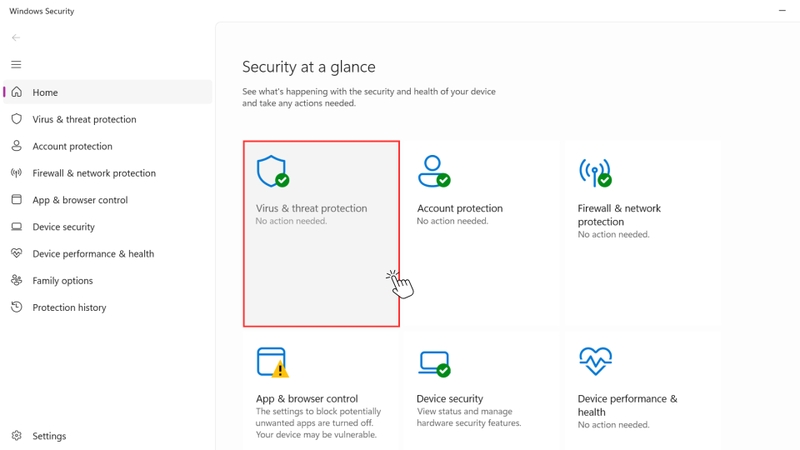Open the Account protection tile title

460,208
